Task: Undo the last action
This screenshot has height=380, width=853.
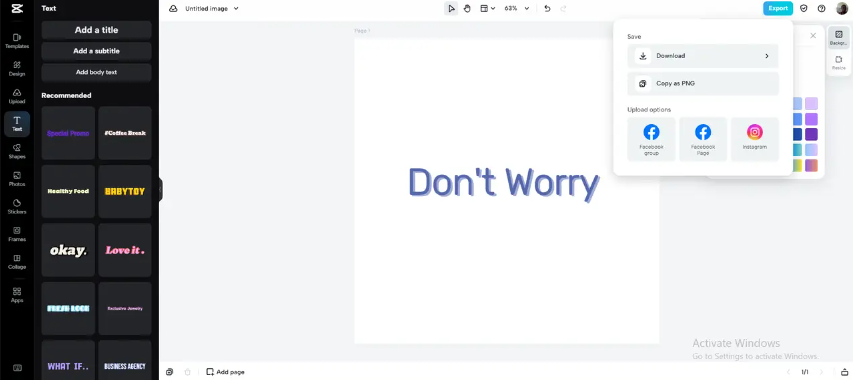Action: pos(547,9)
